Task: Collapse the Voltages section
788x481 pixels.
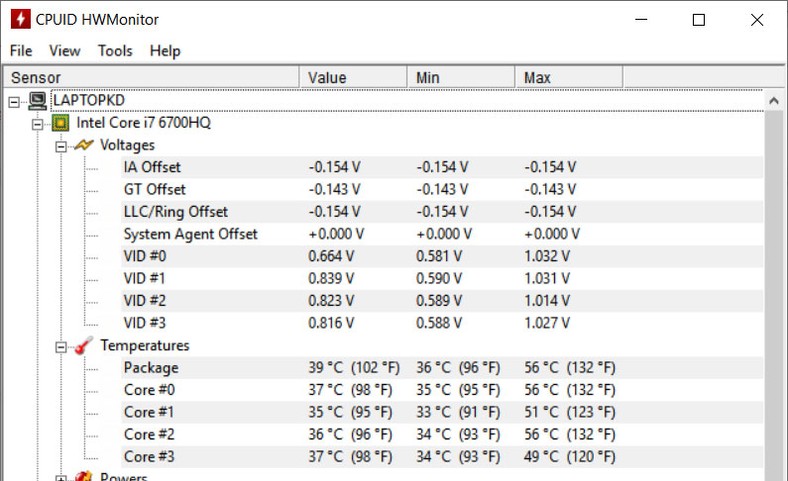Action: coord(61,147)
